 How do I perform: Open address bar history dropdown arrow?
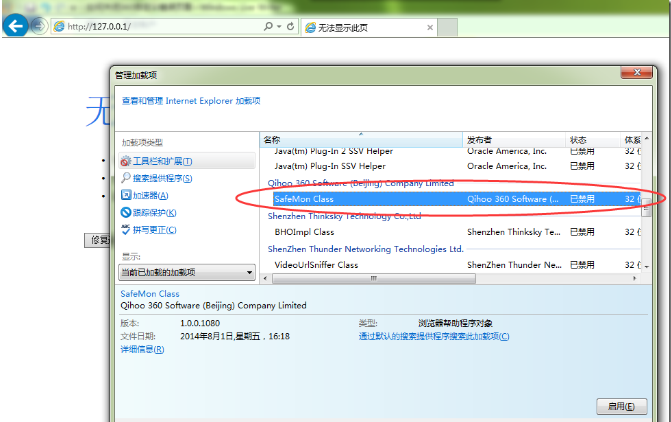(x=279, y=27)
